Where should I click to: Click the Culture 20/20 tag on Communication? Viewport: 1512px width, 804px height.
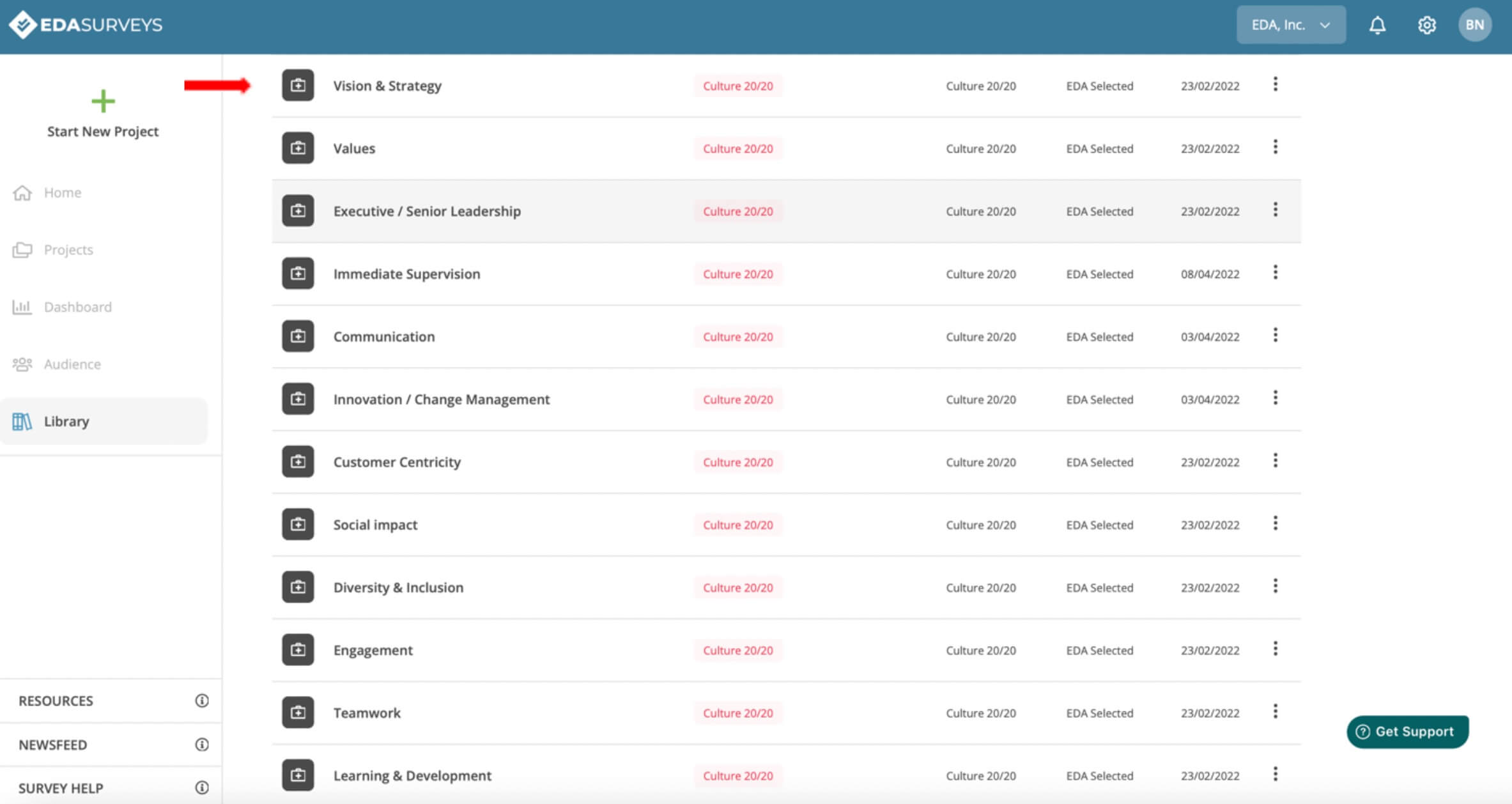[x=738, y=336]
